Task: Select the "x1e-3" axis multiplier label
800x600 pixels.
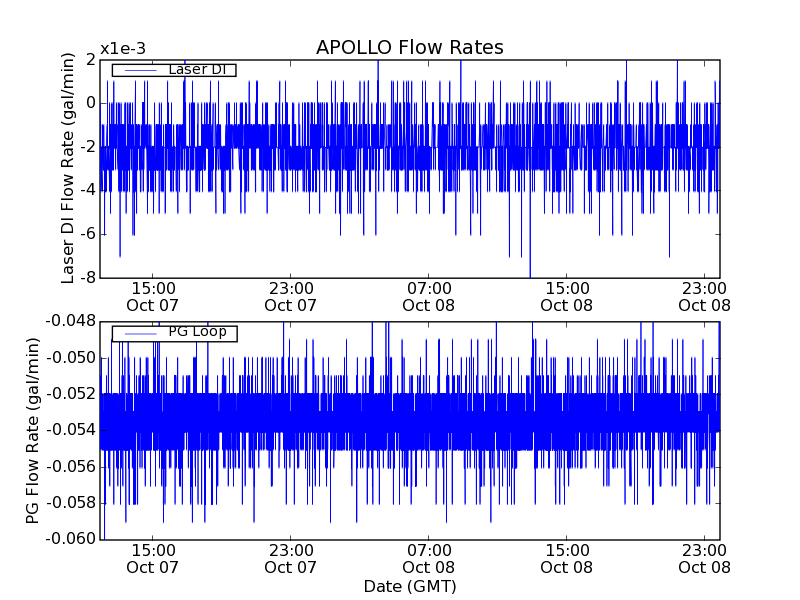Action: [x=123, y=48]
